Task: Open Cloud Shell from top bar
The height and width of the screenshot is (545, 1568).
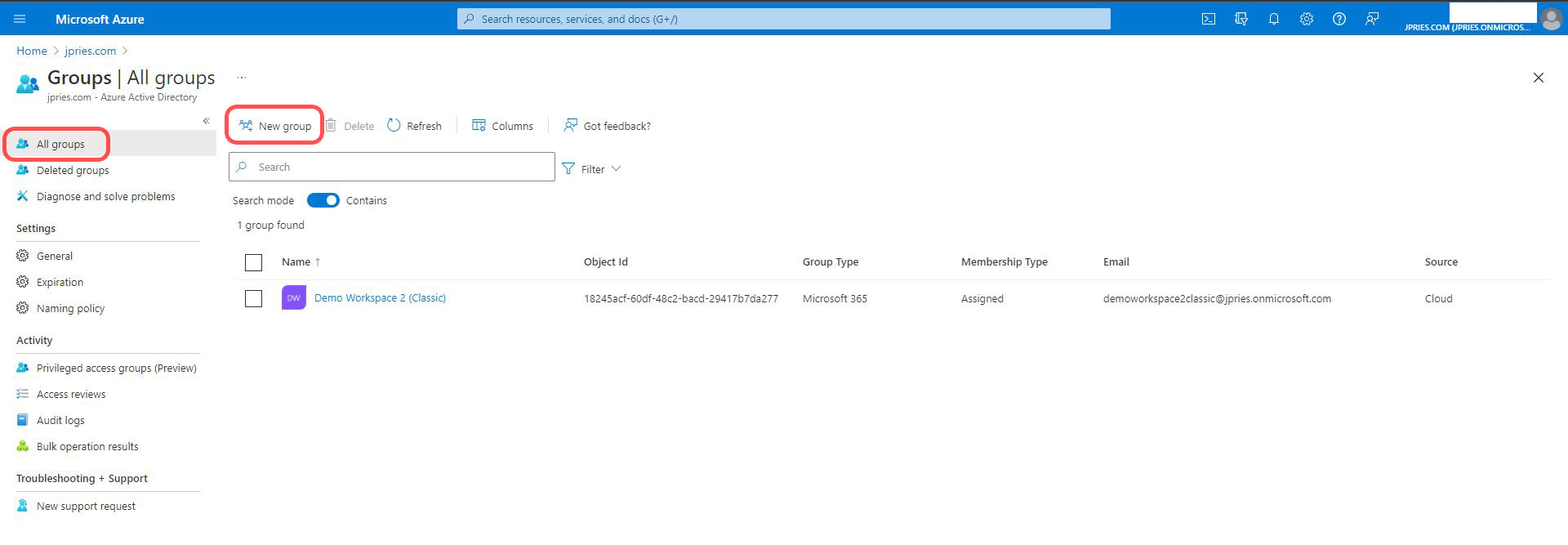Action: 1208,19
